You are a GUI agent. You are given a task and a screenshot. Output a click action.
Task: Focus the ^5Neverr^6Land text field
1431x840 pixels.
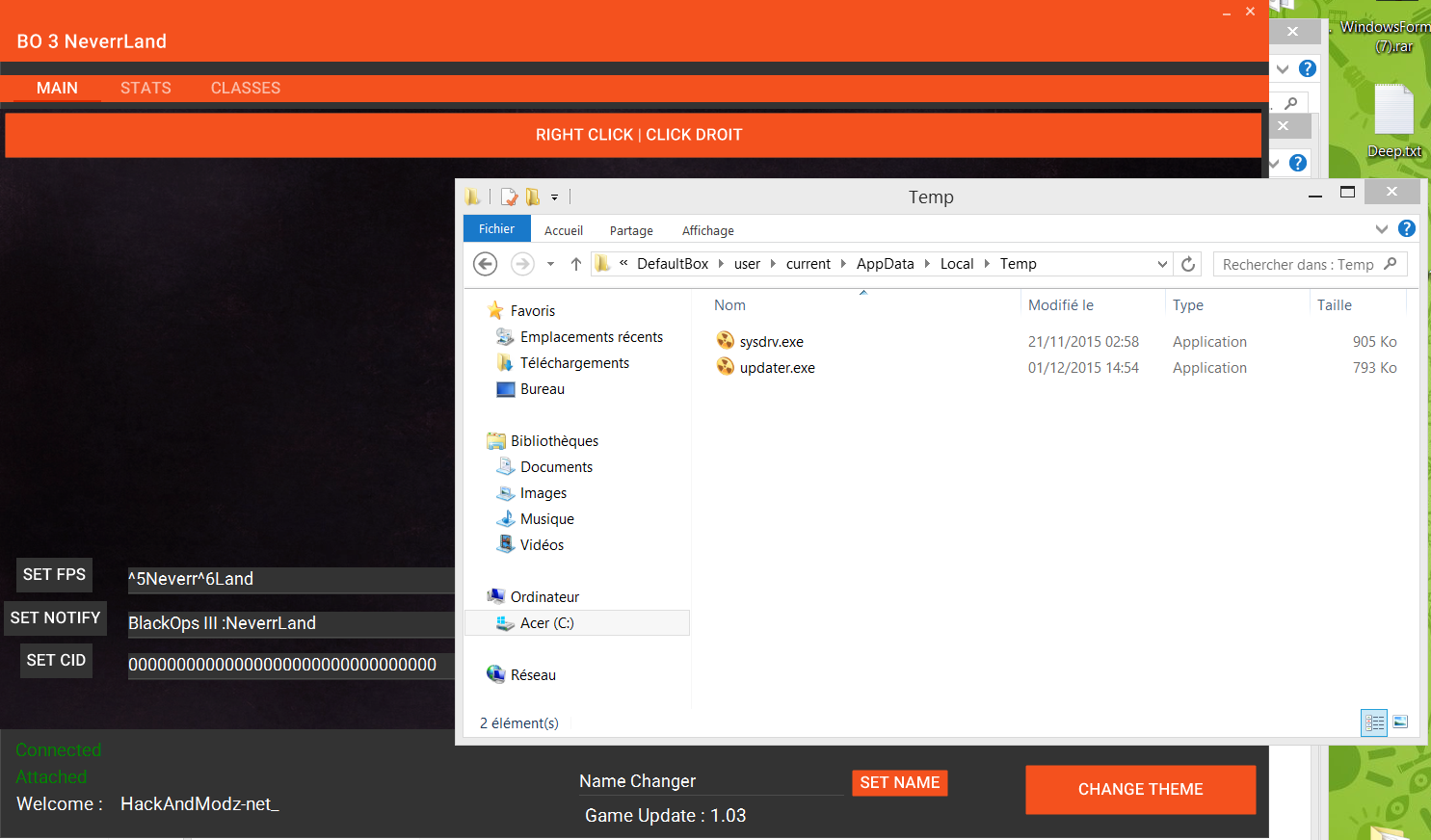(x=291, y=579)
